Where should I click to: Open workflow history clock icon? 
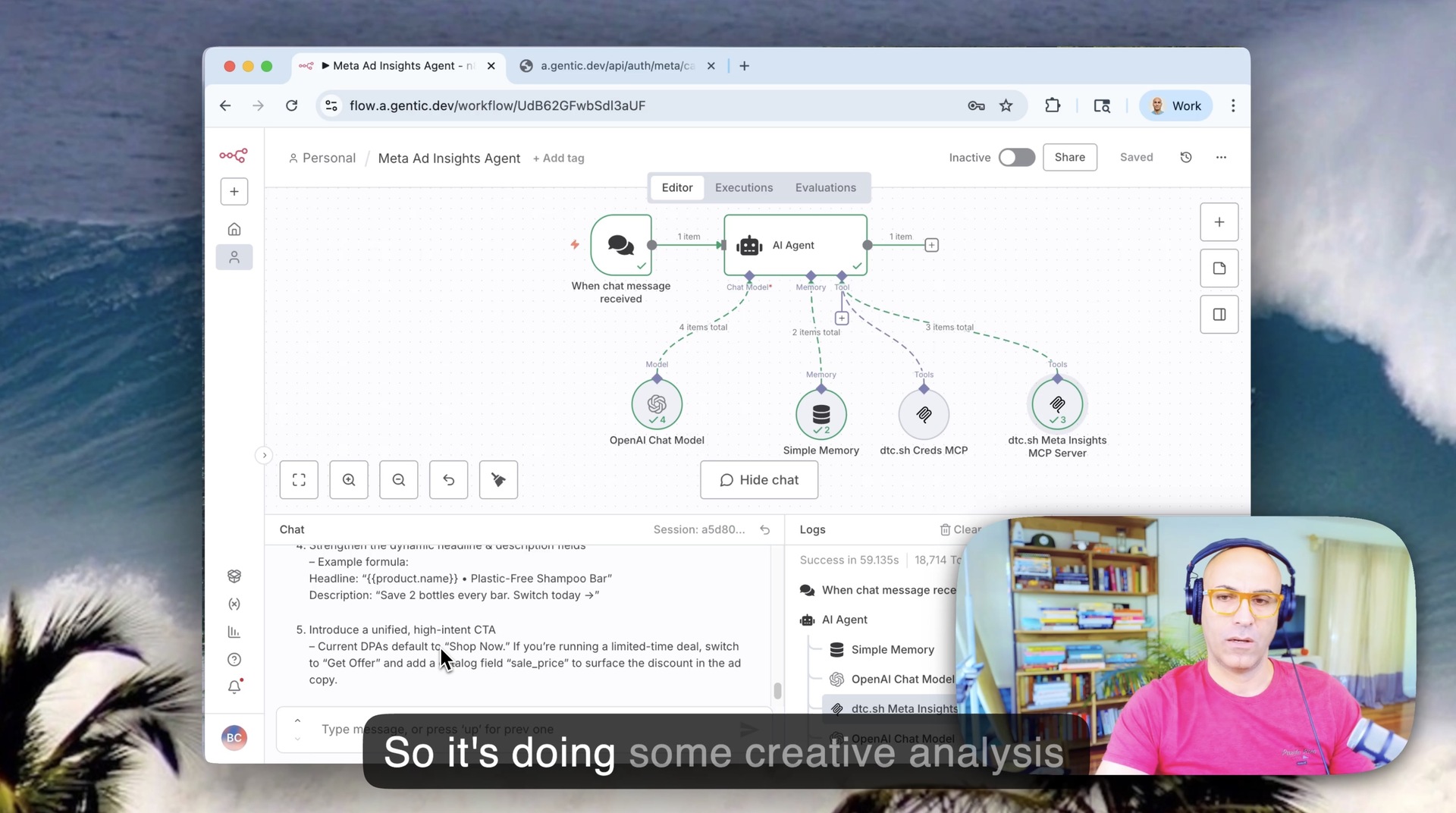tap(1186, 157)
